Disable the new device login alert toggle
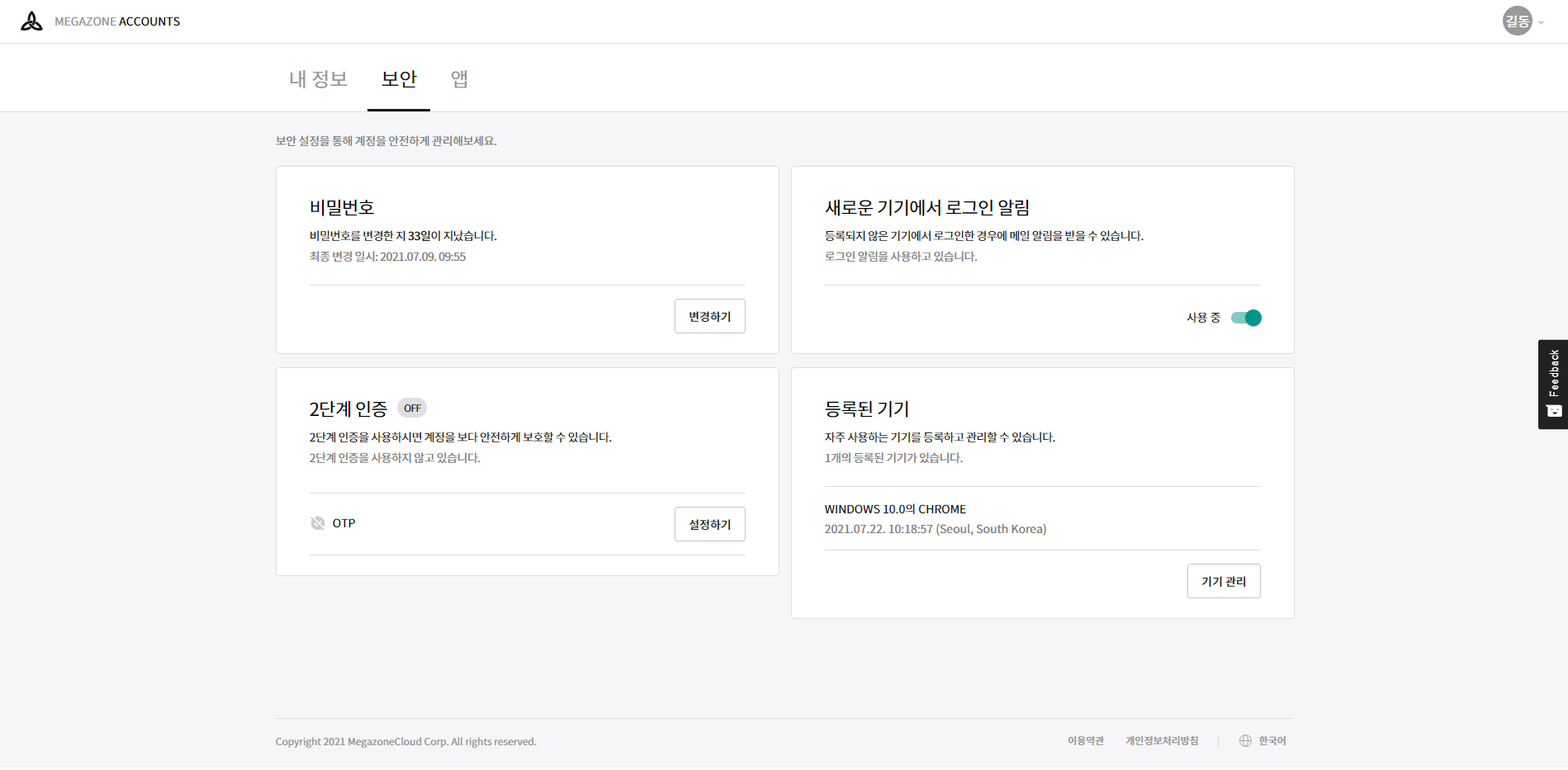1568x770 pixels. (x=1246, y=318)
